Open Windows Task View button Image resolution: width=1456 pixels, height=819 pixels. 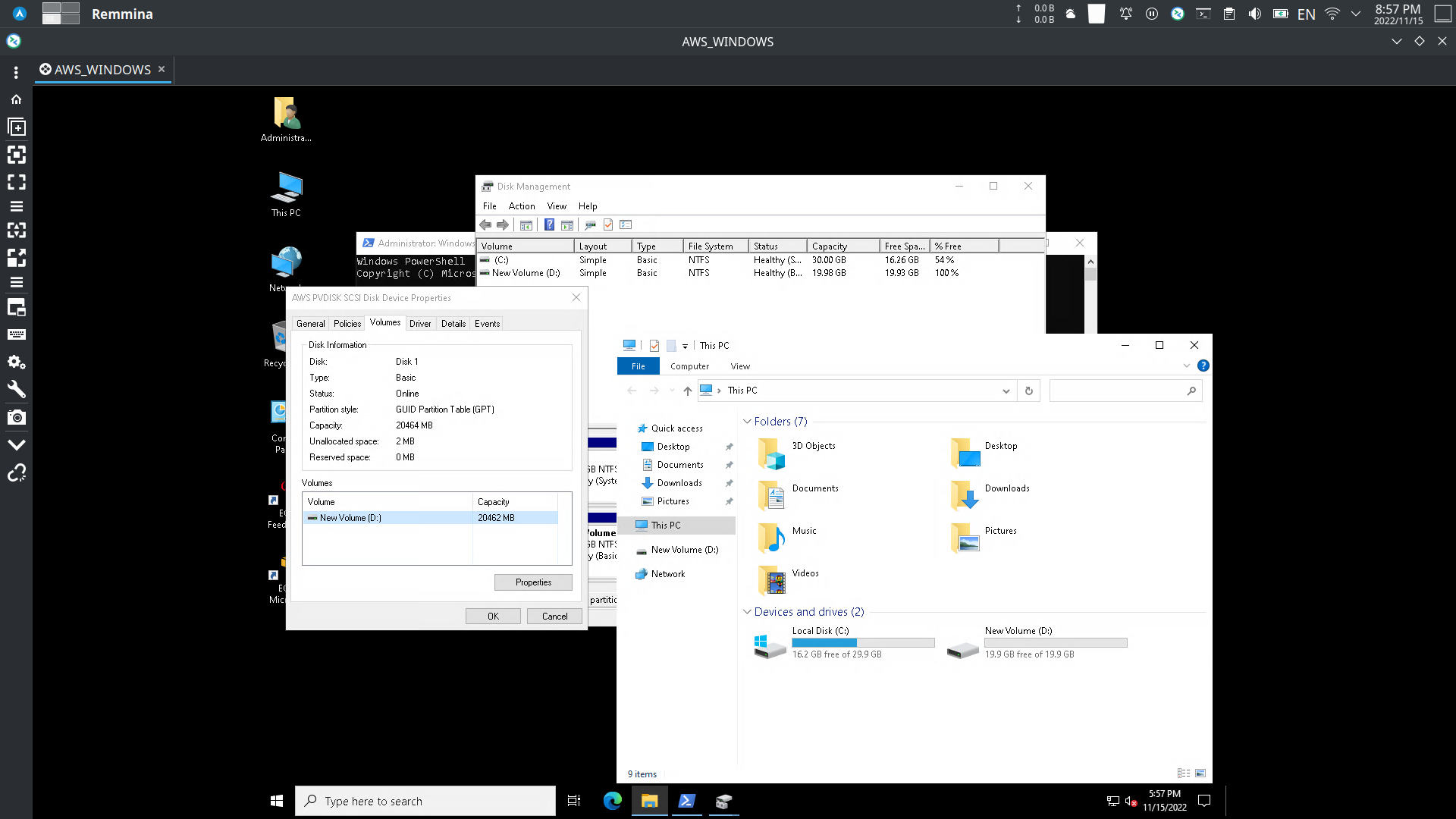click(574, 801)
